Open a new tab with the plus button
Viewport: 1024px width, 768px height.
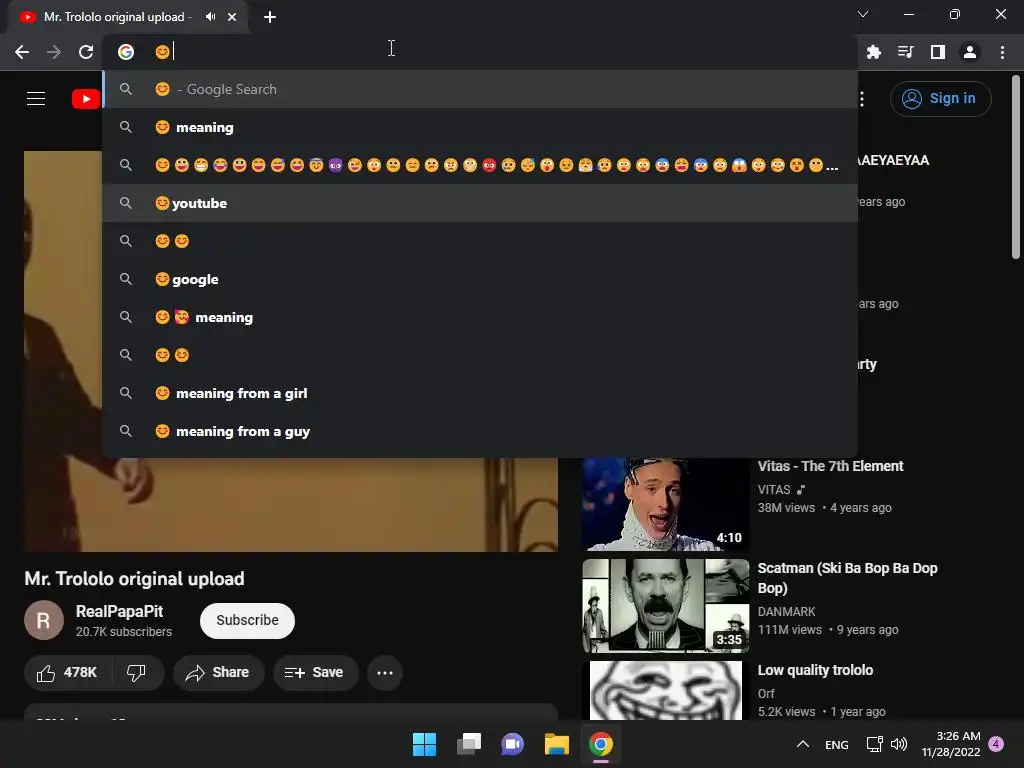coord(270,17)
